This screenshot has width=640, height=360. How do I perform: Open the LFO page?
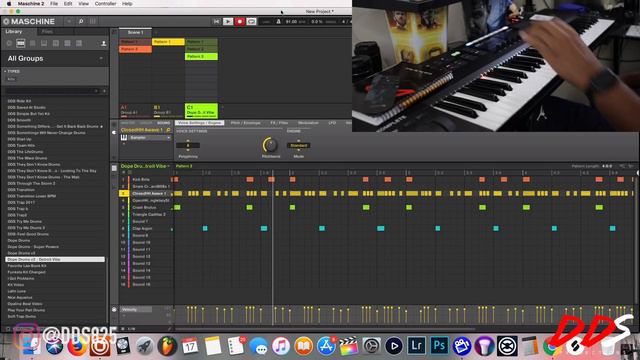332,123
